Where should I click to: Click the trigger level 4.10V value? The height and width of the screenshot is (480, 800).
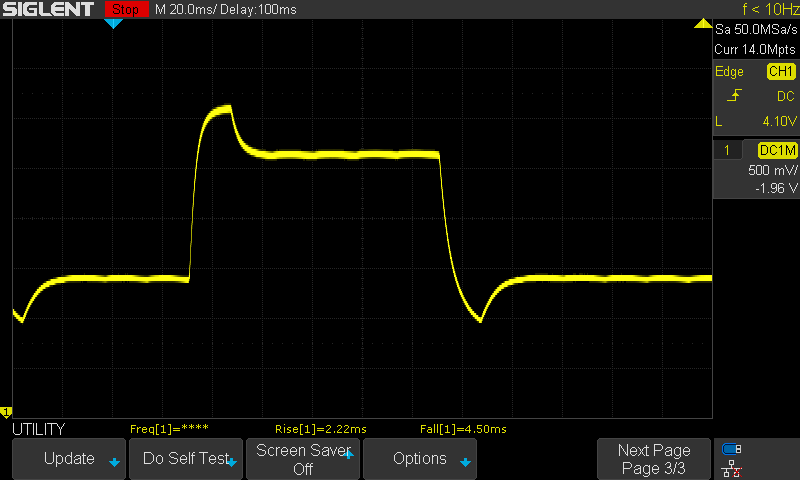pos(779,121)
